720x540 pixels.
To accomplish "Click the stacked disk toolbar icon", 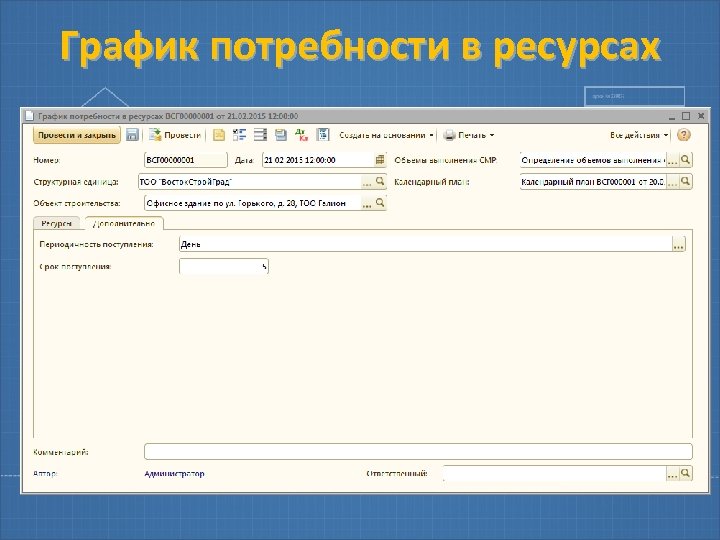I will point(281,135).
